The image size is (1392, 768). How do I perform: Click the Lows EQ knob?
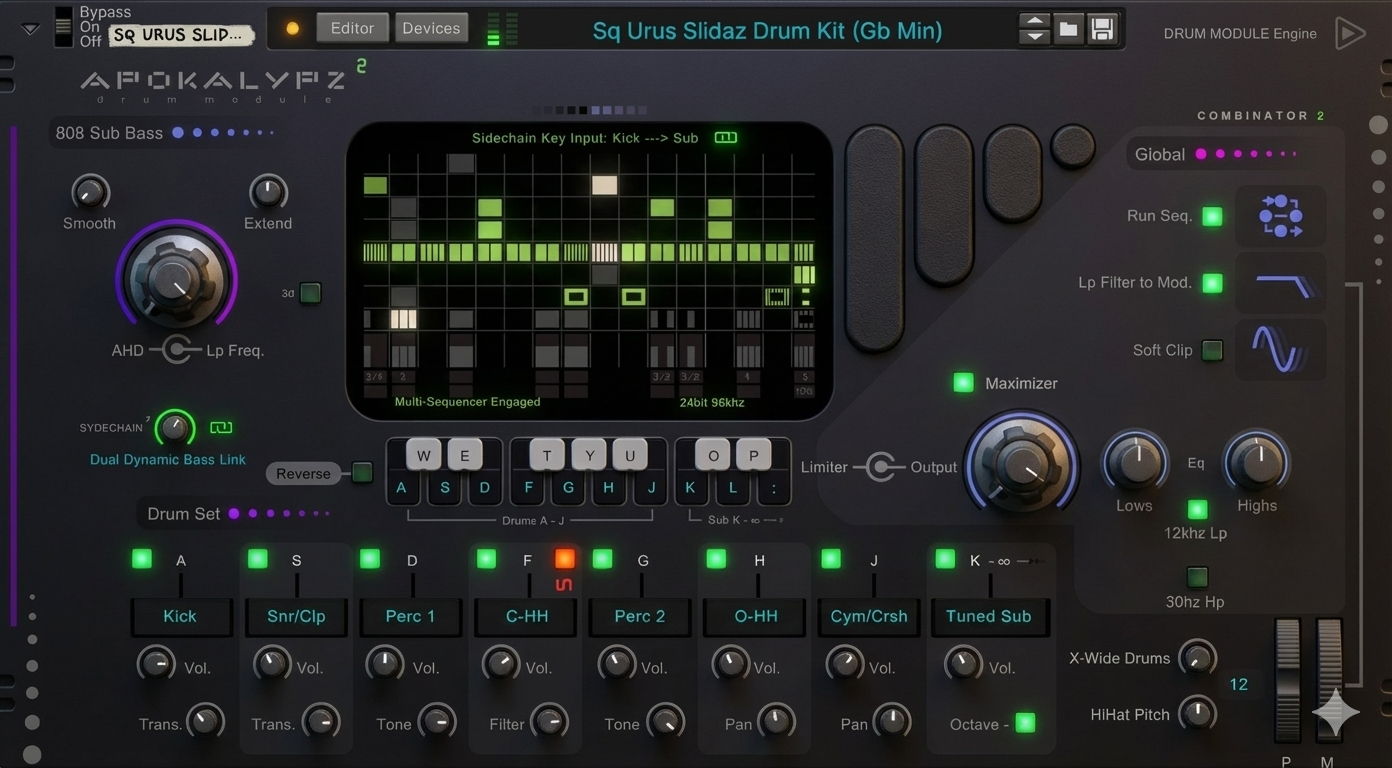pyautogui.click(x=1135, y=461)
